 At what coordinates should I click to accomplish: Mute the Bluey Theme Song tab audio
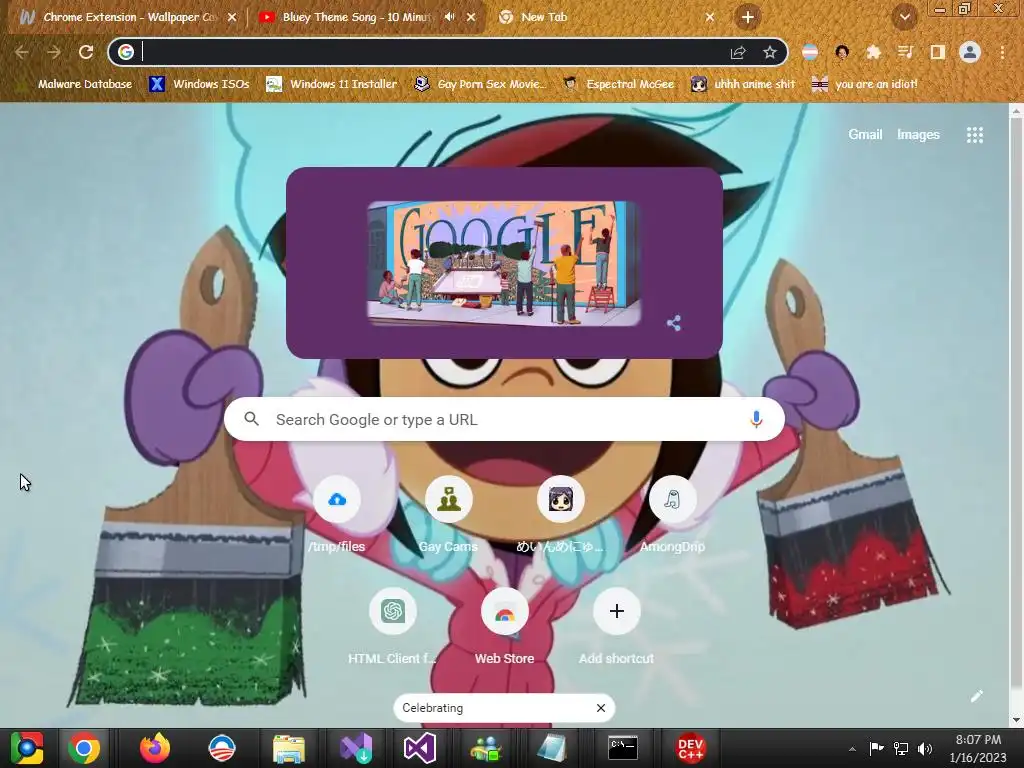pyautogui.click(x=449, y=18)
